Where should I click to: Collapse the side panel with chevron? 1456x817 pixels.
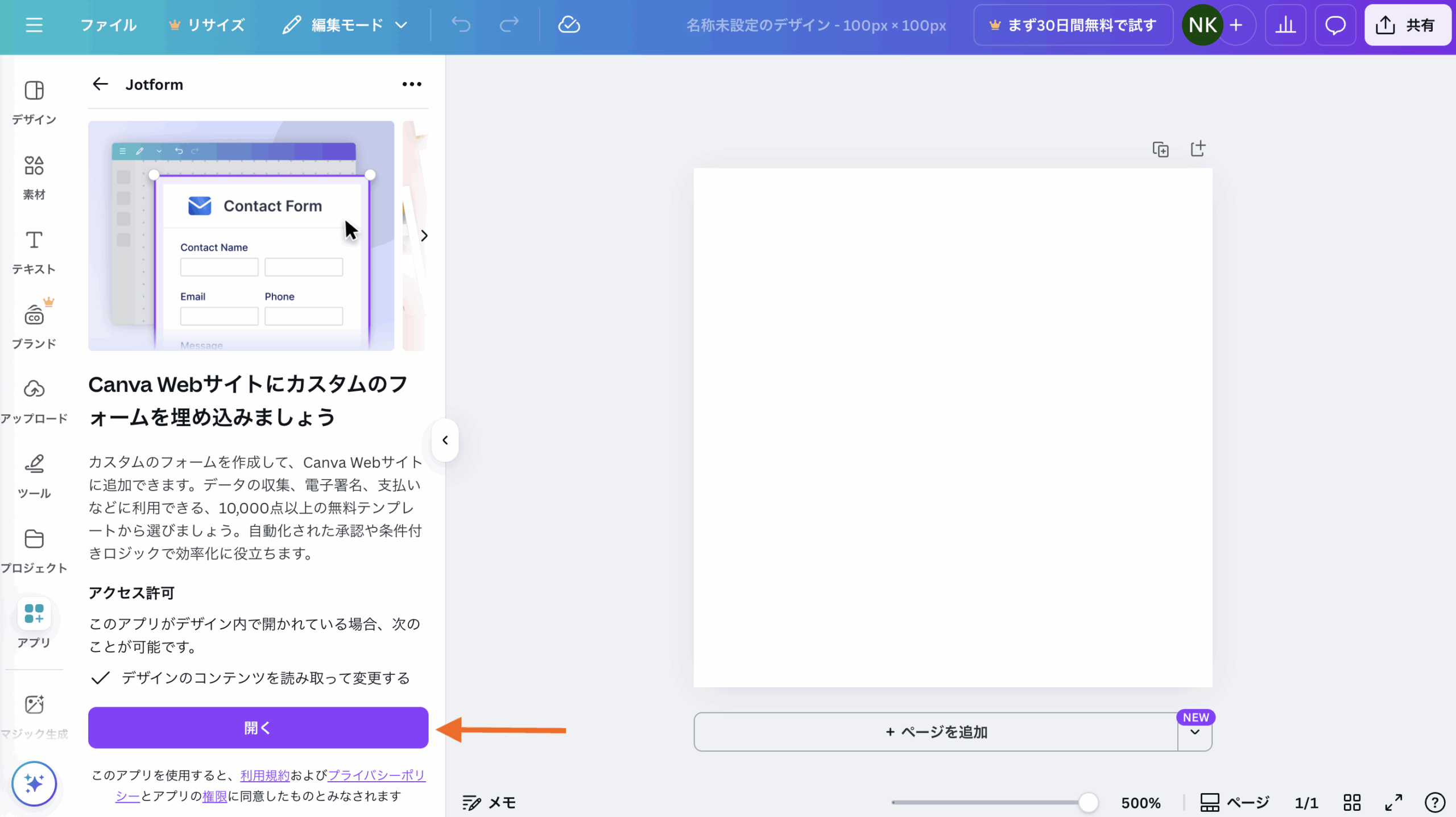(445, 440)
